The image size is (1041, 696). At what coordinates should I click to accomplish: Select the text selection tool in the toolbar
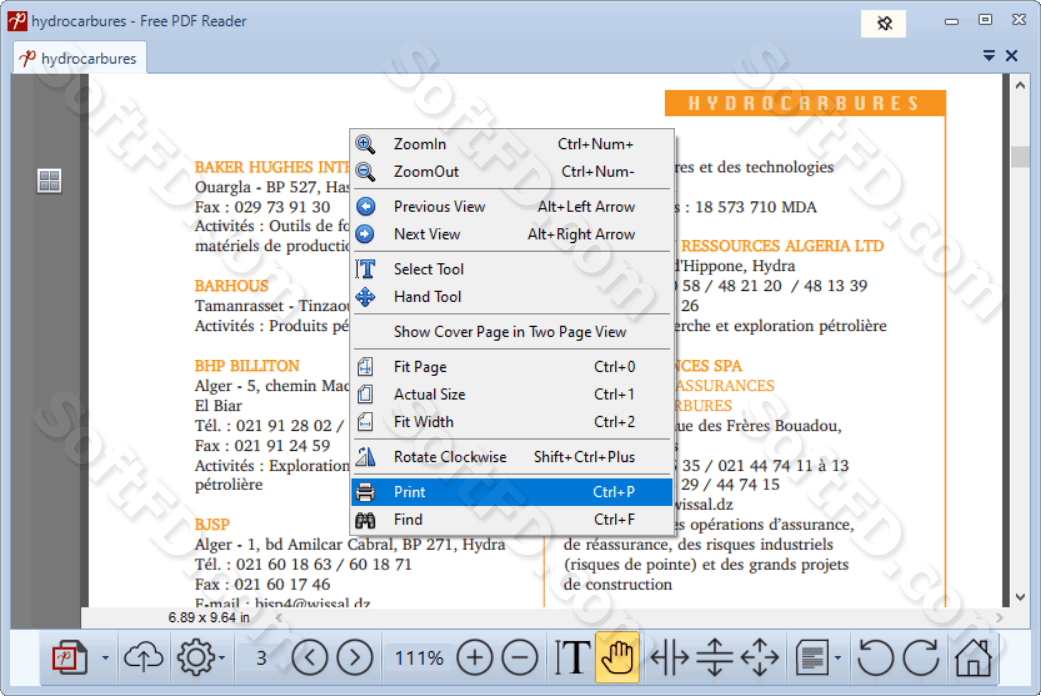(572, 657)
